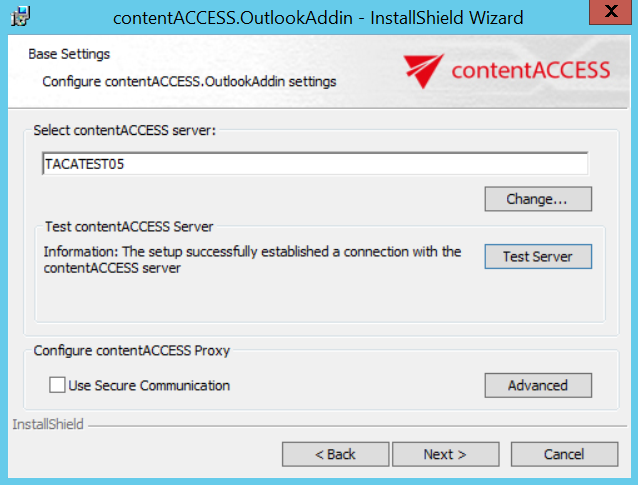
Task: Click the Test contentACCESS Server group label
Action: pos(129,227)
